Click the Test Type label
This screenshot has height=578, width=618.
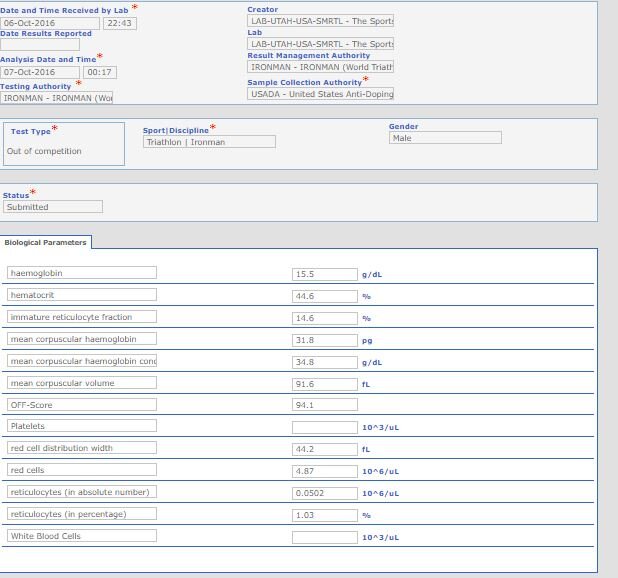(31, 132)
